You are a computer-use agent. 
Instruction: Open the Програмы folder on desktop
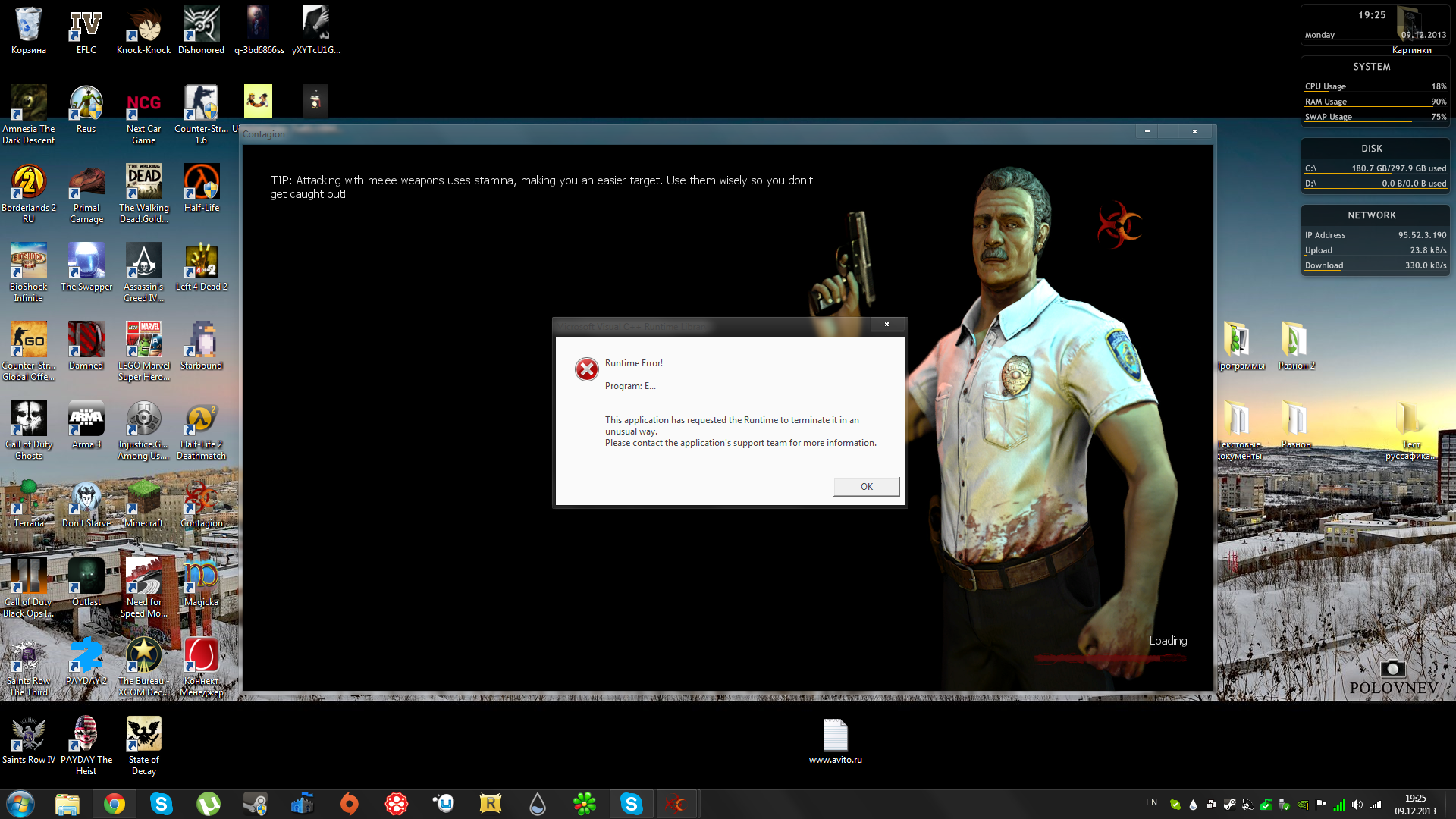pos(1239,346)
